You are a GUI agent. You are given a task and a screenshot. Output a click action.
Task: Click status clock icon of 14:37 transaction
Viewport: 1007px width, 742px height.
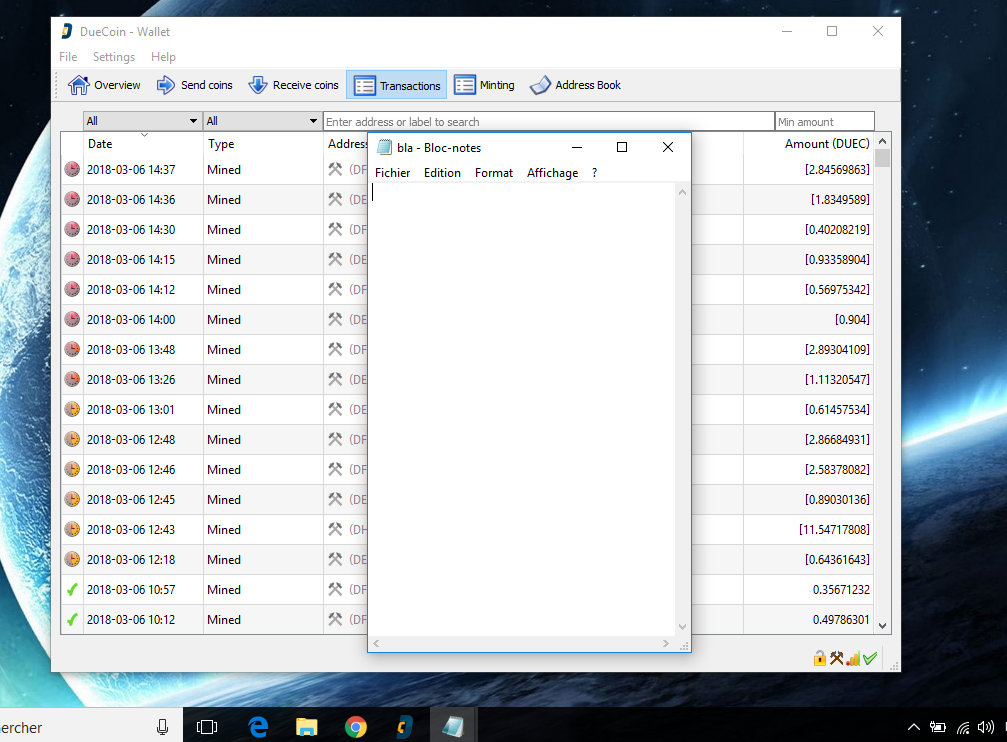click(72, 170)
